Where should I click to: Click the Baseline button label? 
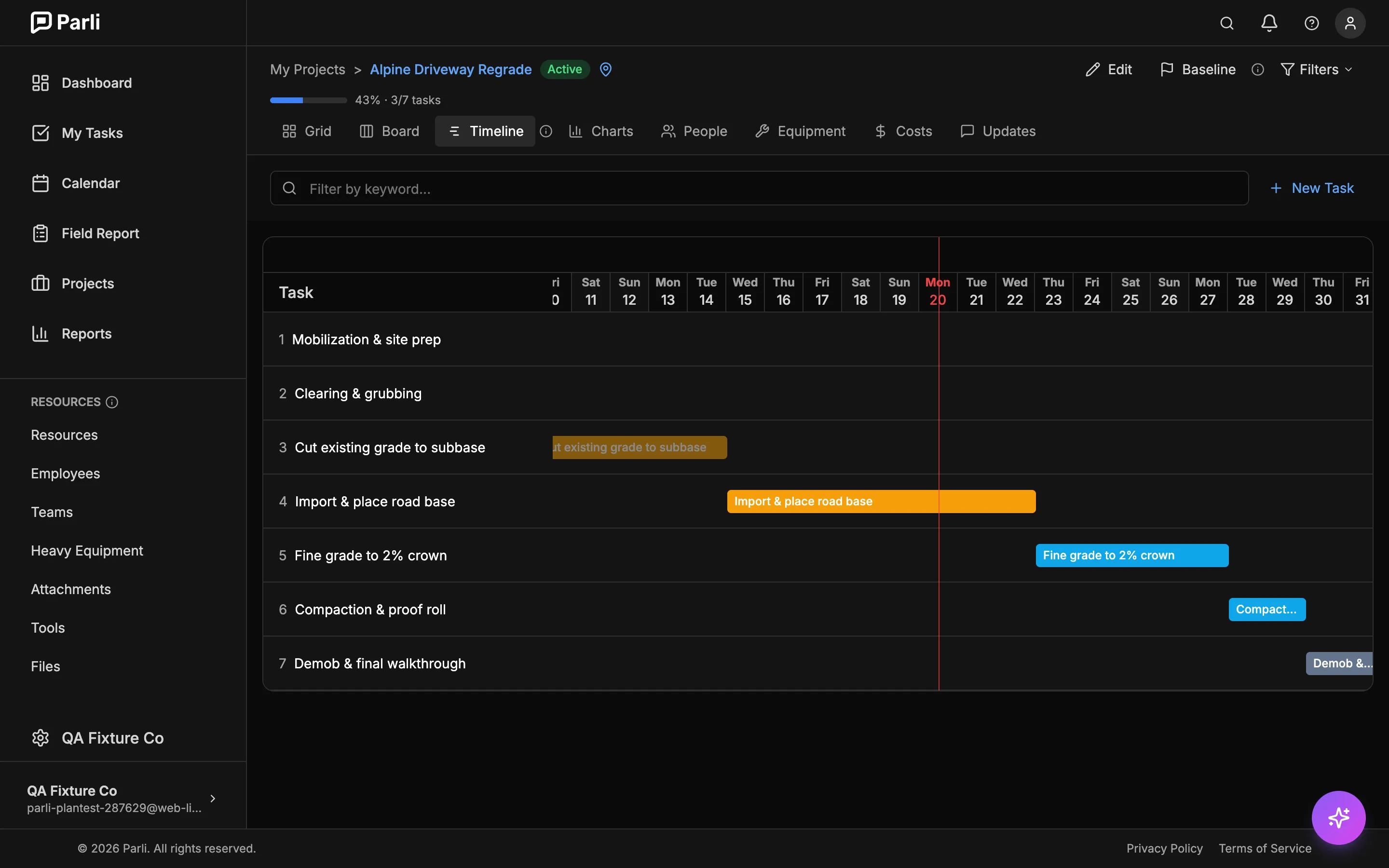pyautogui.click(x=1209, y=69)
